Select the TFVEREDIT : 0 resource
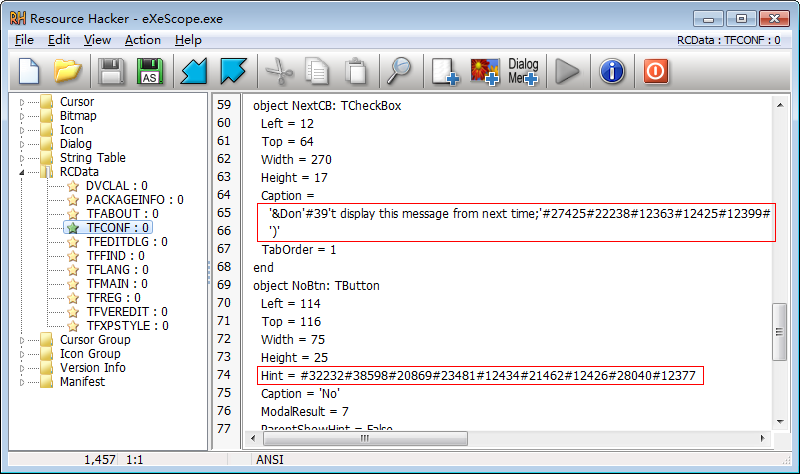 point(127,312)
